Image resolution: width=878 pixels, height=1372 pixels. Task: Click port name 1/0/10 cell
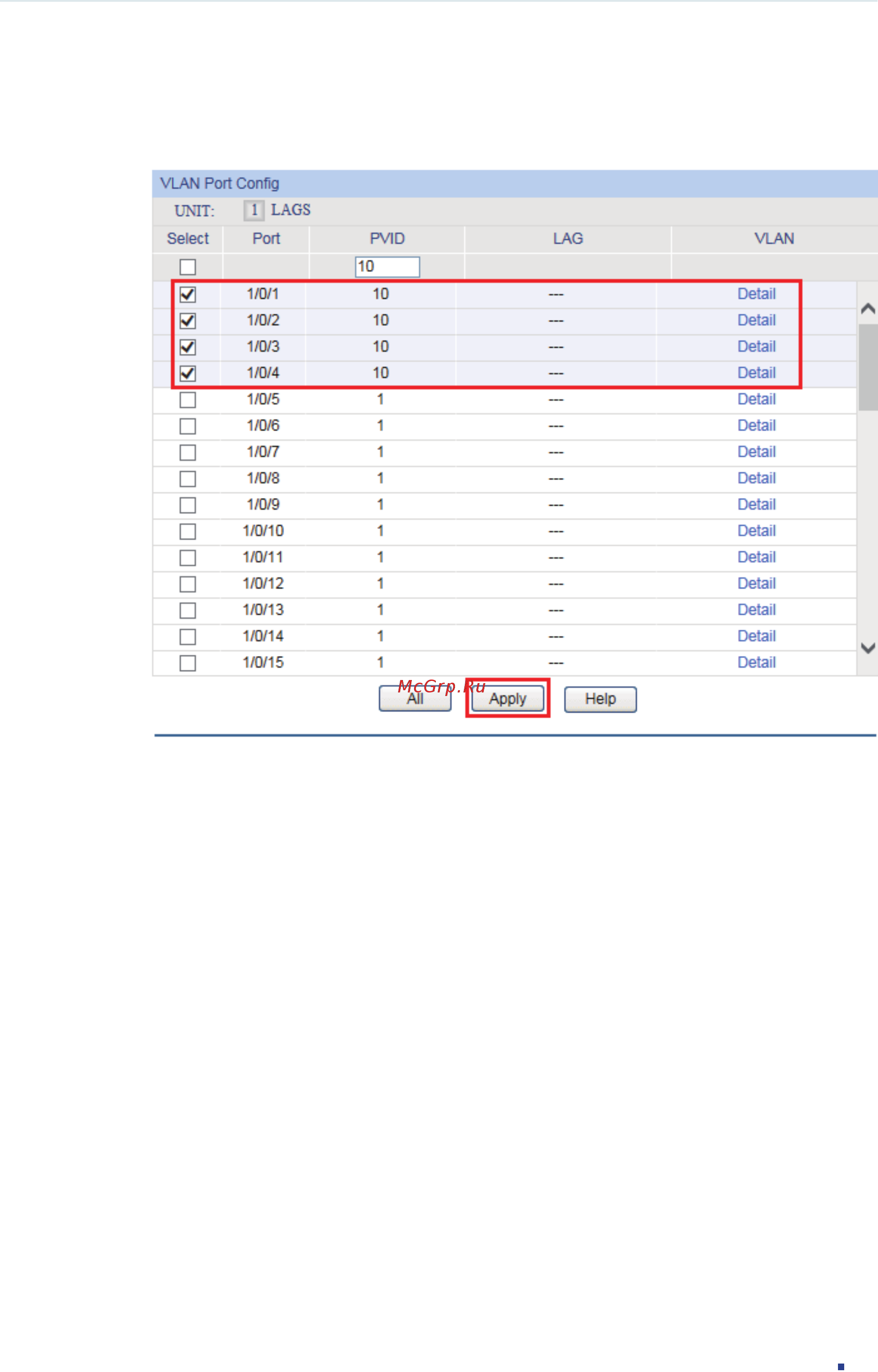263,530
